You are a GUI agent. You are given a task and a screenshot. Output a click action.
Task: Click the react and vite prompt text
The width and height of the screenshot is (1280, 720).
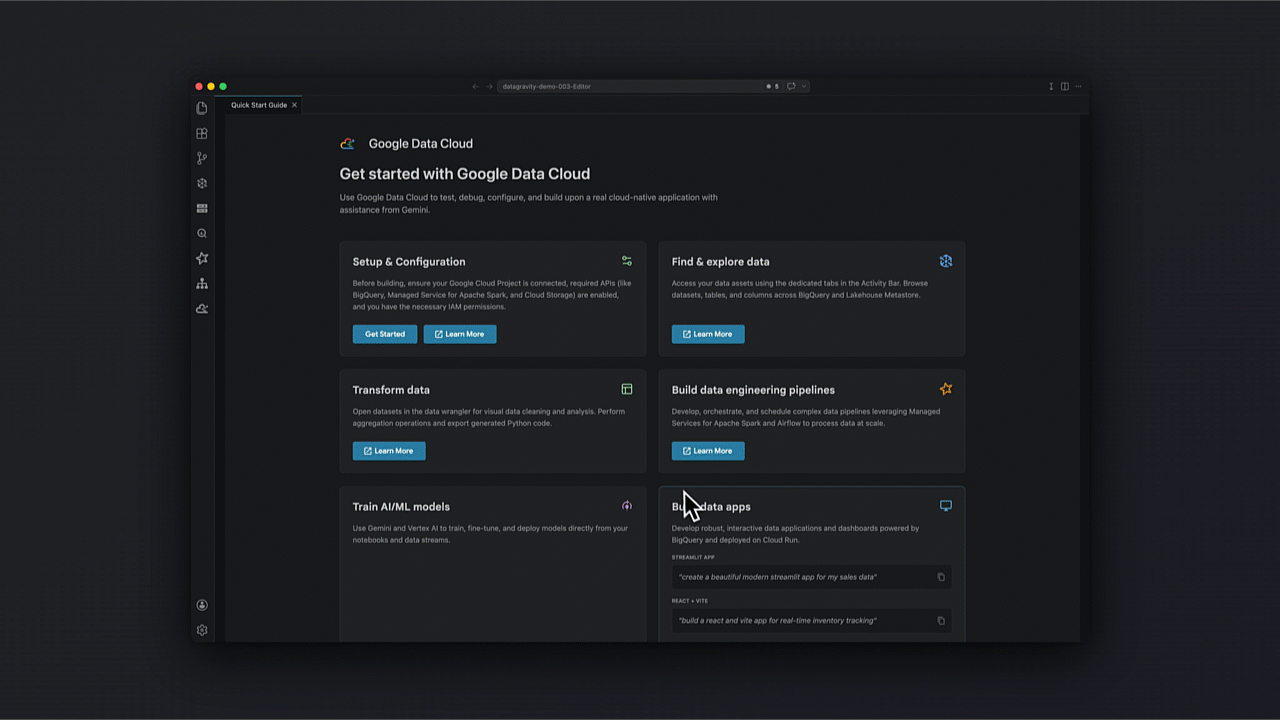pyautogui.click(x=778, y=621)
